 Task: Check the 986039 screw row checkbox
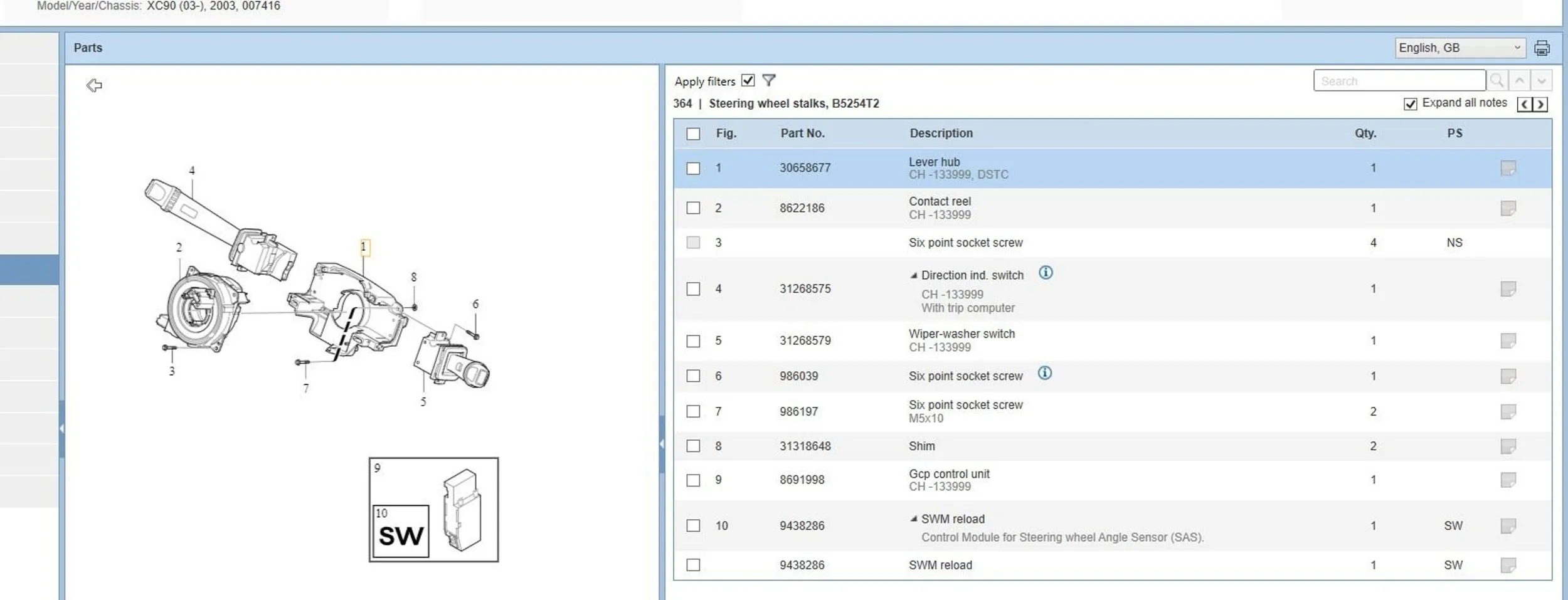(x=693, y=376)
